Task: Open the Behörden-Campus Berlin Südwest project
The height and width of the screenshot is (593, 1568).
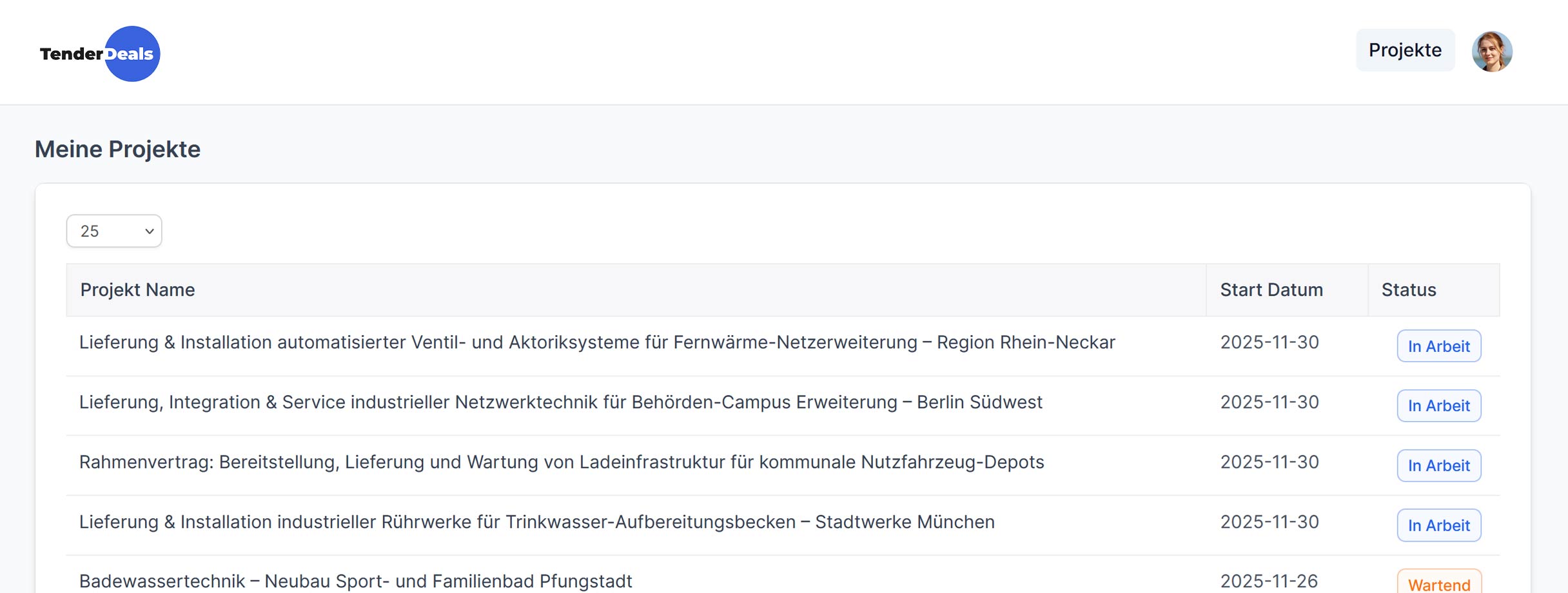Action: tap(560, 402)
